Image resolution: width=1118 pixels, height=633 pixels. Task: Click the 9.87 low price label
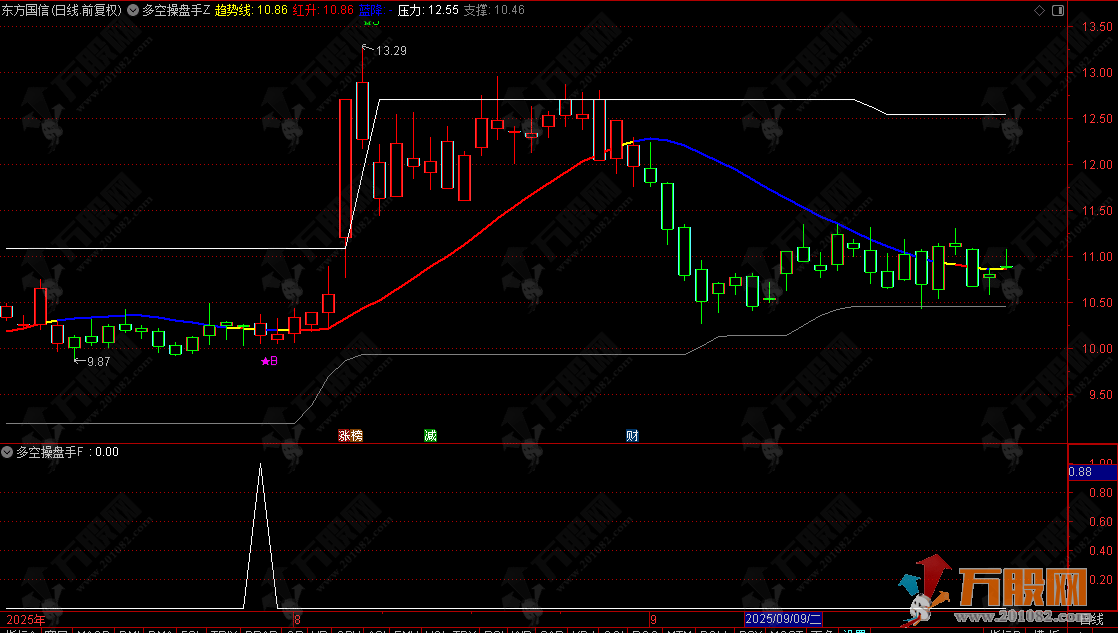tap(98, 362)
